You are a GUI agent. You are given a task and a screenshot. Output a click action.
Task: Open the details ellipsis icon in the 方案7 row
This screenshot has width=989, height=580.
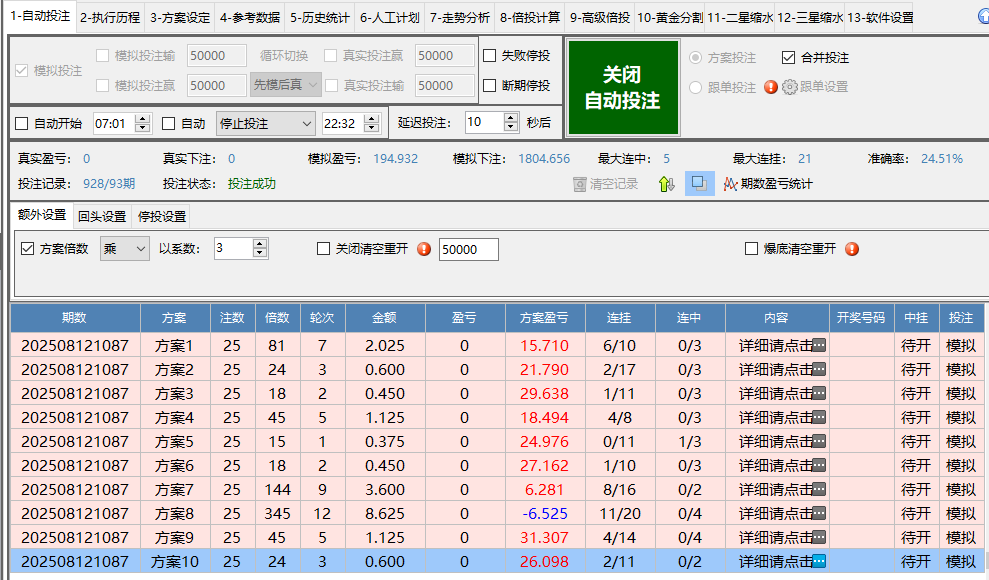819,489
